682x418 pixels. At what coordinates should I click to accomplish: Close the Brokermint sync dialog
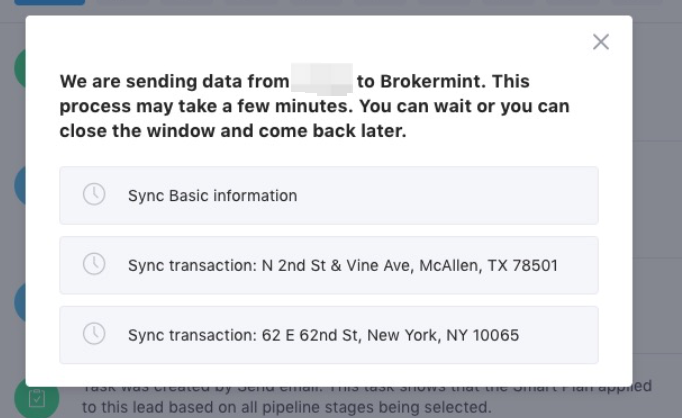(x=600, y=42)
